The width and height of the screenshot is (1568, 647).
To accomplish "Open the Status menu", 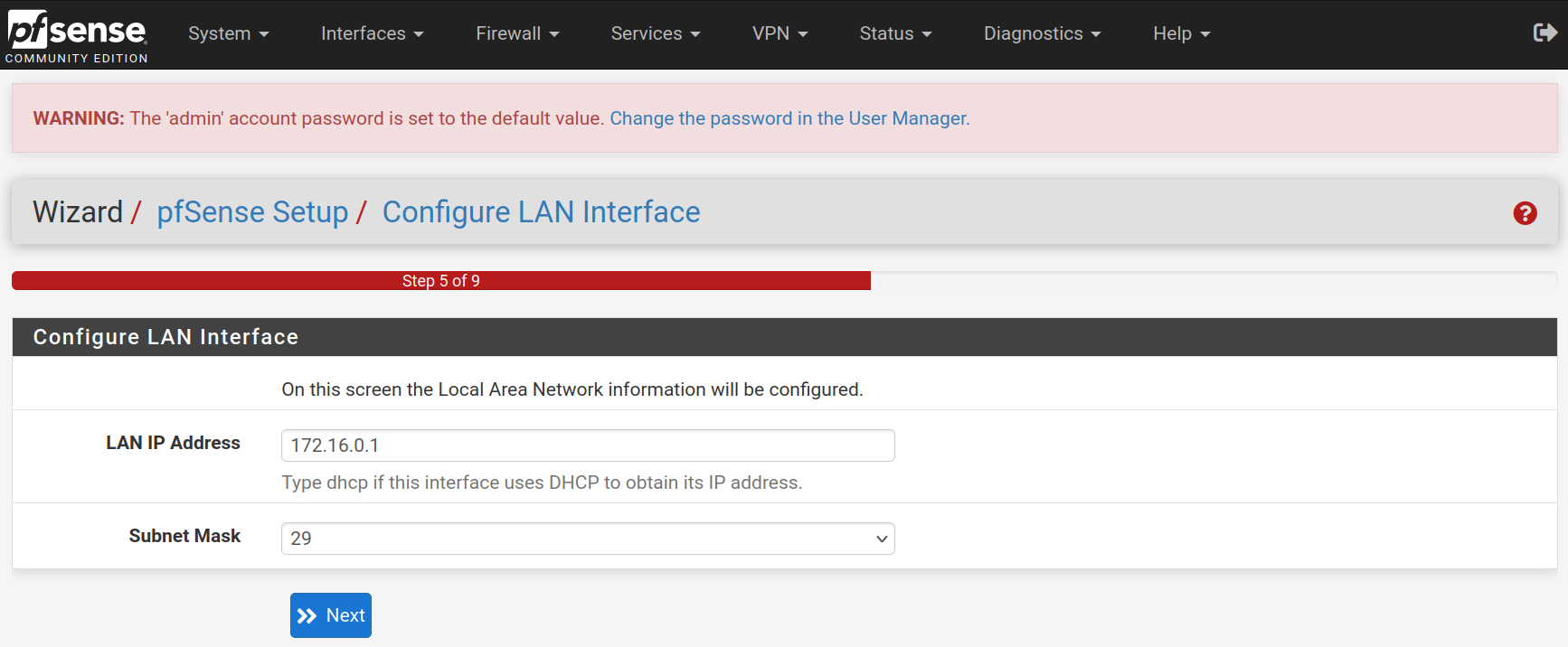I will click(895, 33).
